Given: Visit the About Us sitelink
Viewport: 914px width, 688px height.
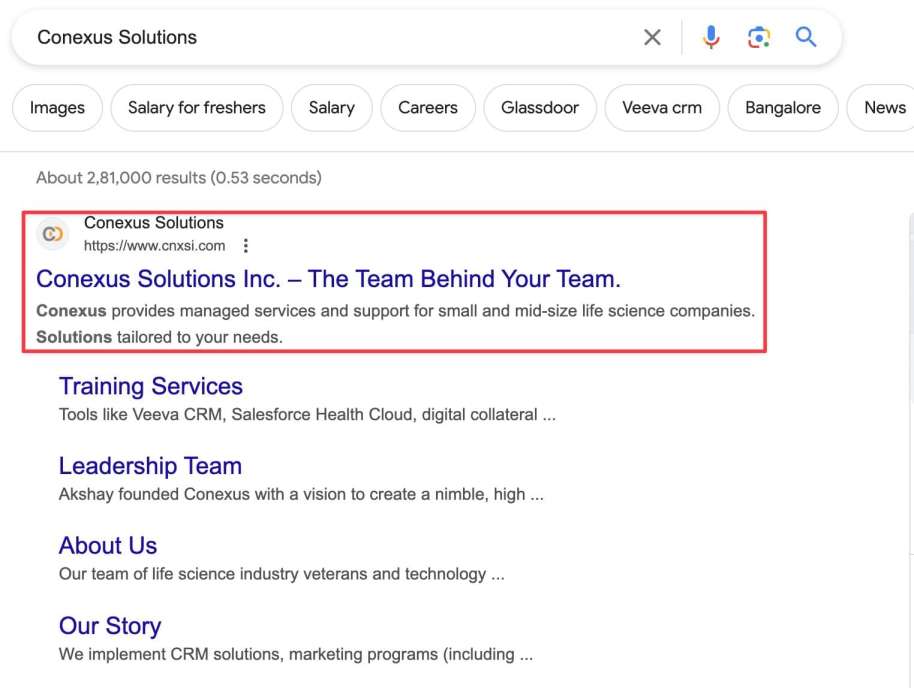Looking at the screenshot, I should coord(108,546).
